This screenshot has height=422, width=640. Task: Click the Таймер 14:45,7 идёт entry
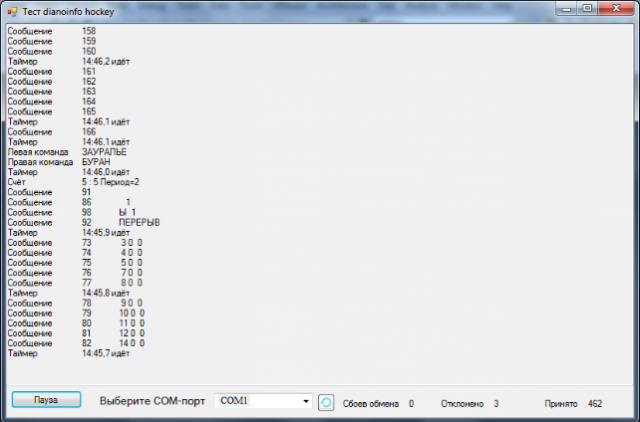(x=69, y=353)
